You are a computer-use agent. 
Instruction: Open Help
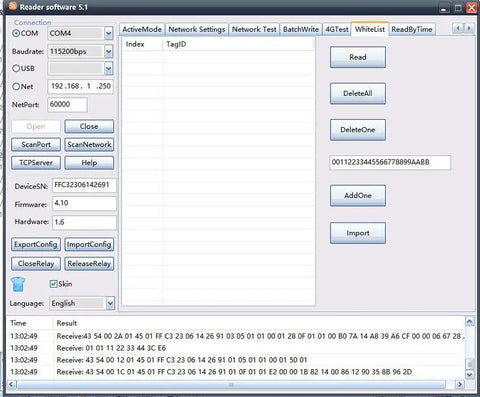point(89,163)
